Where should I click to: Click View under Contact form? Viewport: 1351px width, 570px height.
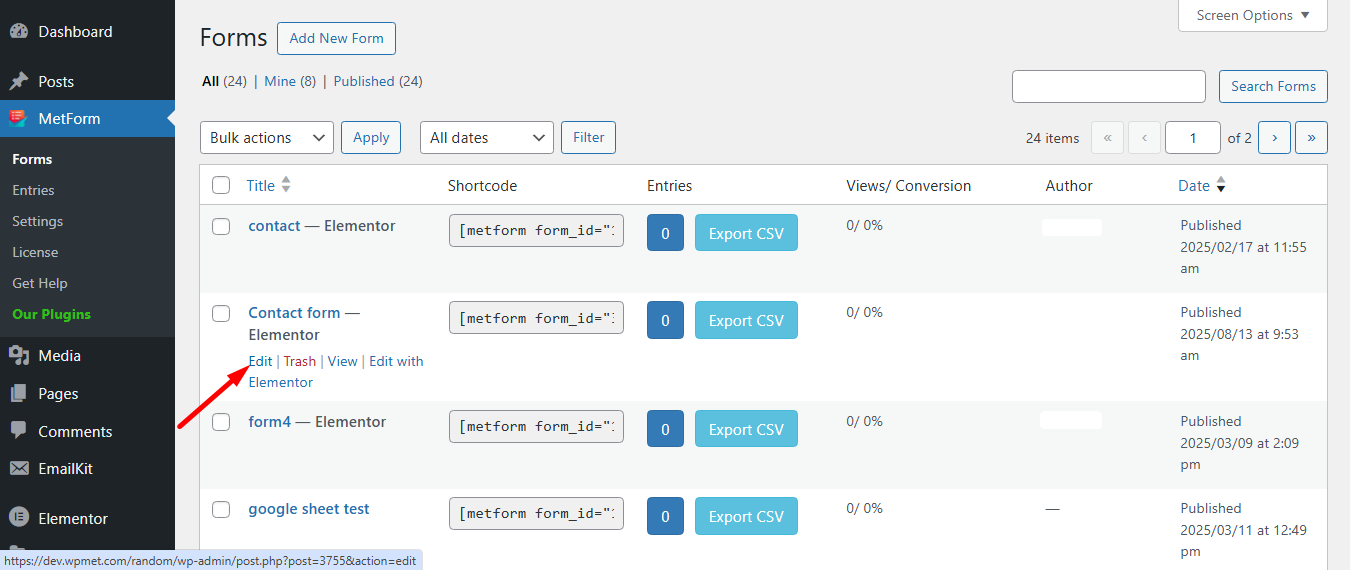coord(342,361)
